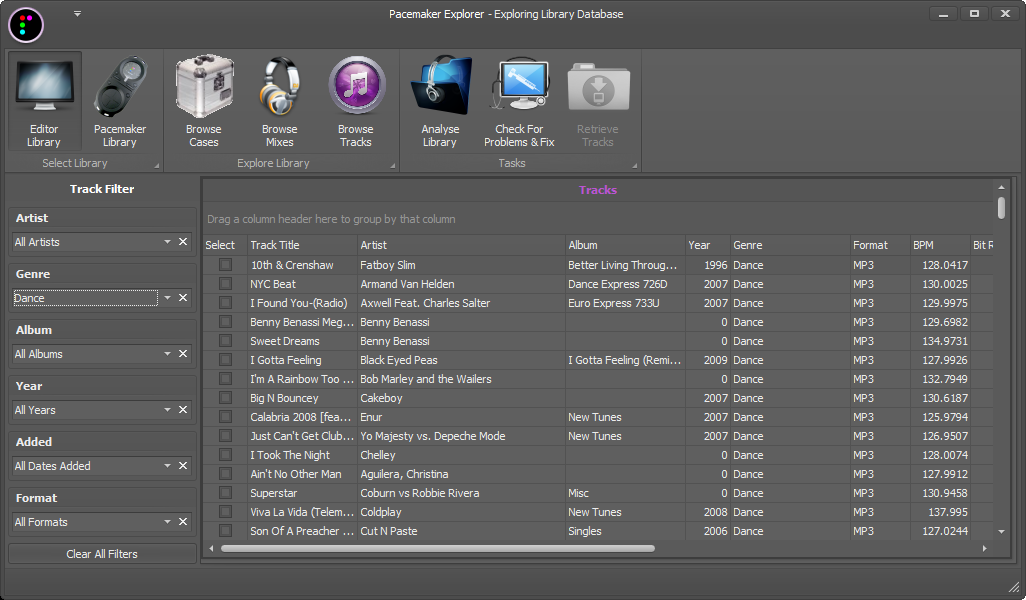Run Check For Problems & Fix

click(519, 101)
